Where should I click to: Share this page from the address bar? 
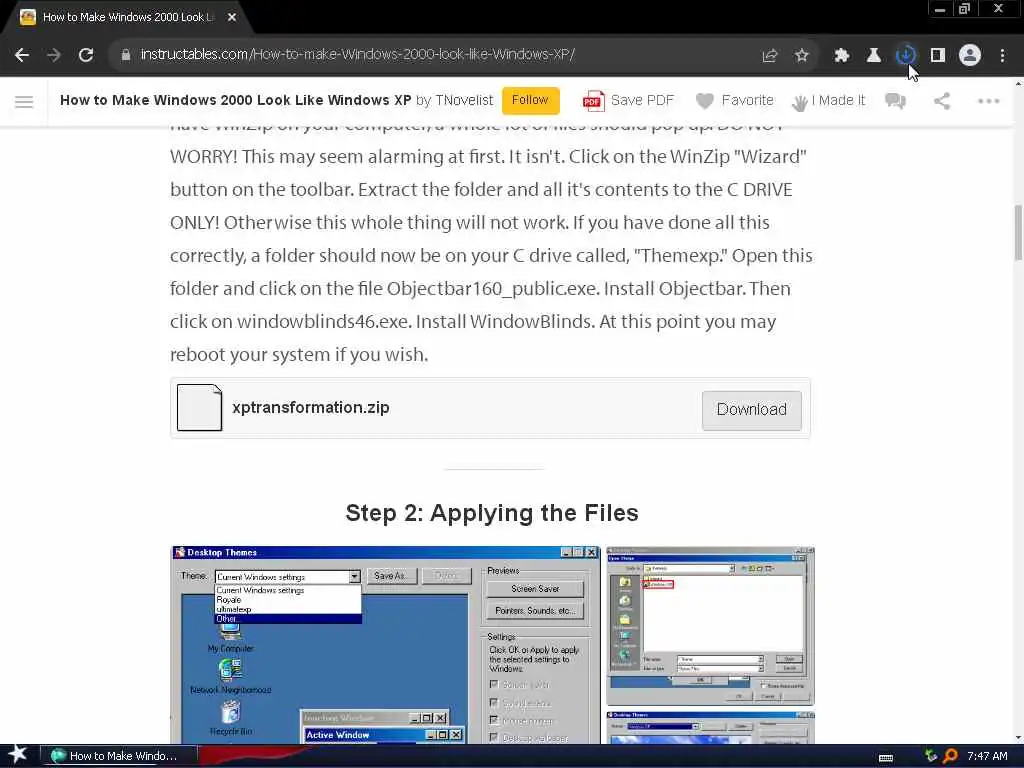[770, 56]
